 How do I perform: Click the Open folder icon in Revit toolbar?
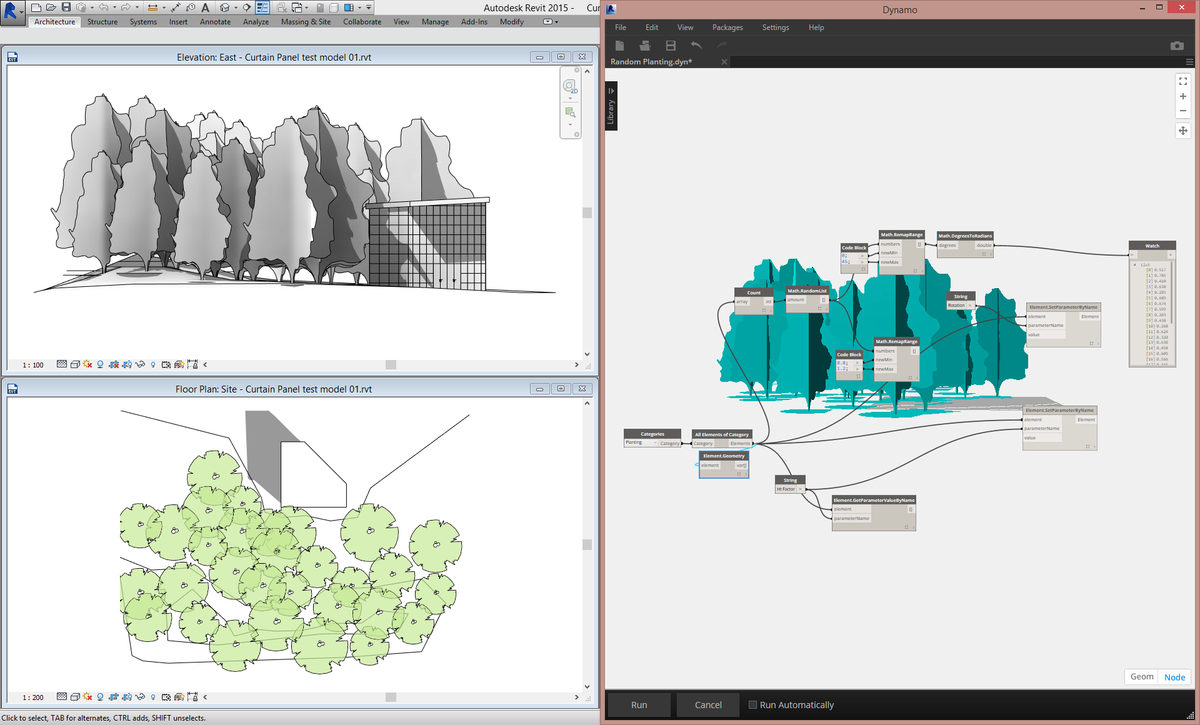(51, 7)
